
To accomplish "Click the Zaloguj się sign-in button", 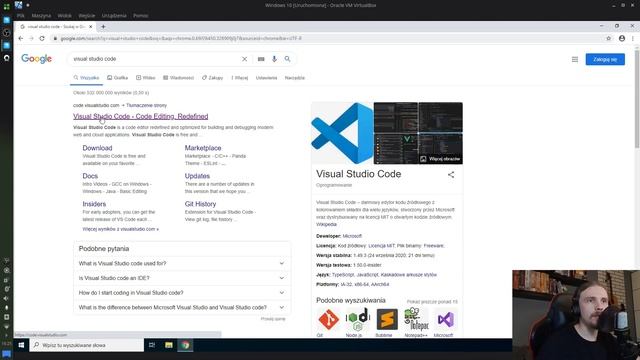I will click(x=605, y=59).
